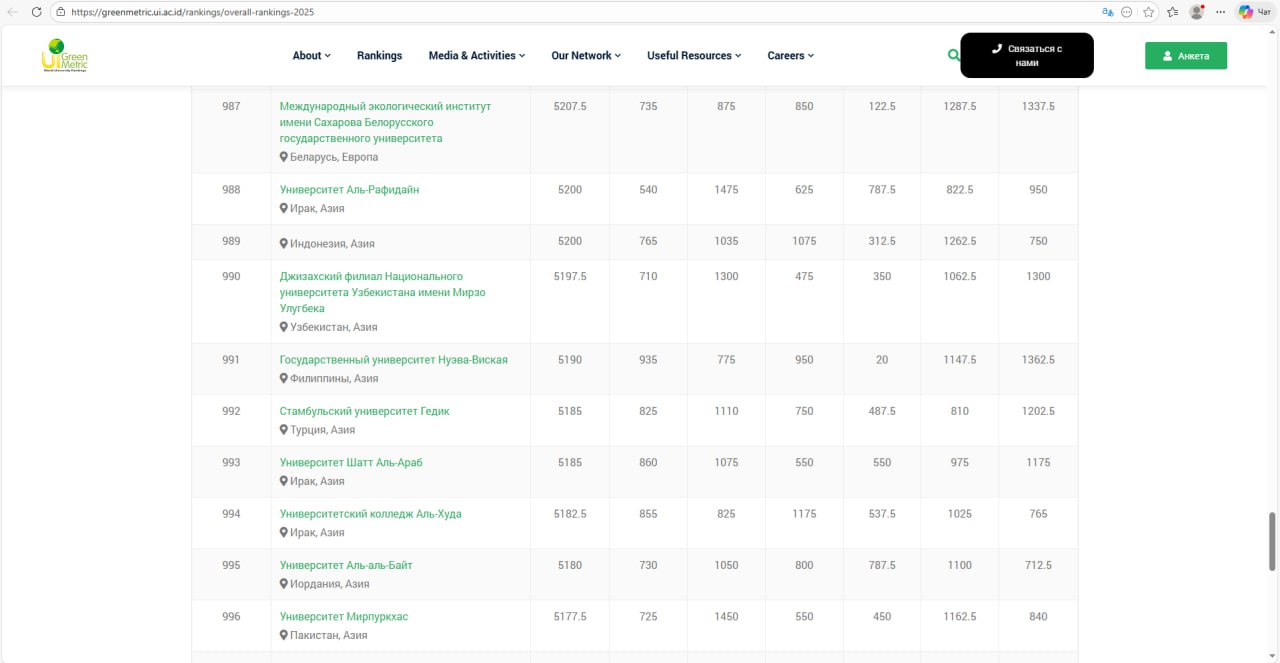This screenshot has height=663, width=1280.
Task: Open browser settings and more menu
Action: coord(1222,12)
